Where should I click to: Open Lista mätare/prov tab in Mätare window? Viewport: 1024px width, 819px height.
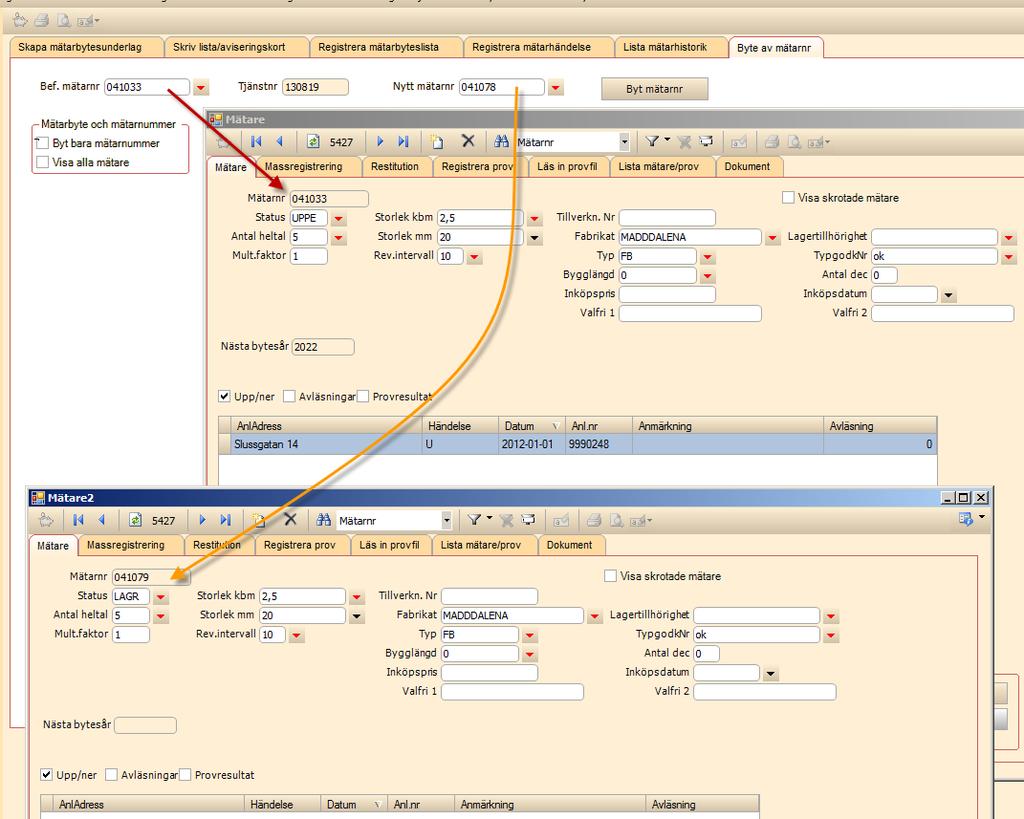coord(662,167)
